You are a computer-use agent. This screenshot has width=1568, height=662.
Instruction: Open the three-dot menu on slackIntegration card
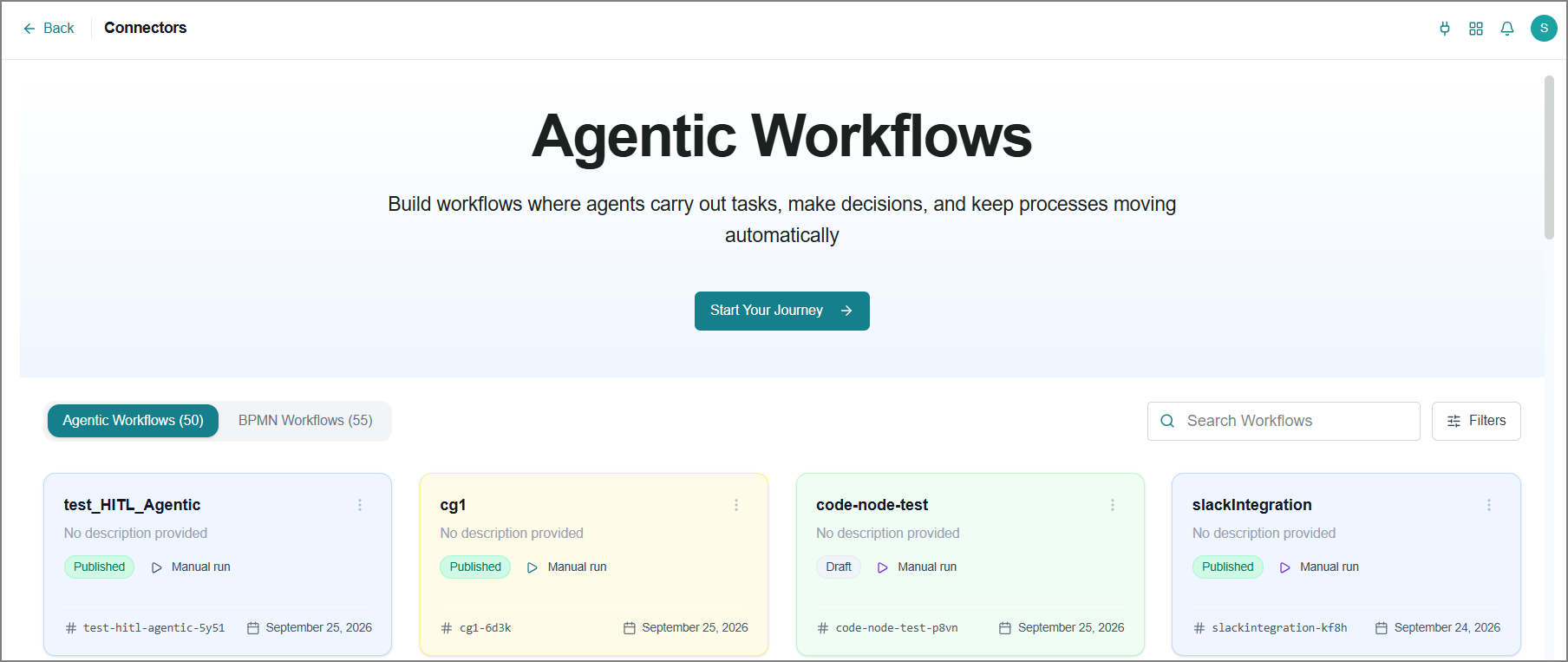(x=1489, y=505)
